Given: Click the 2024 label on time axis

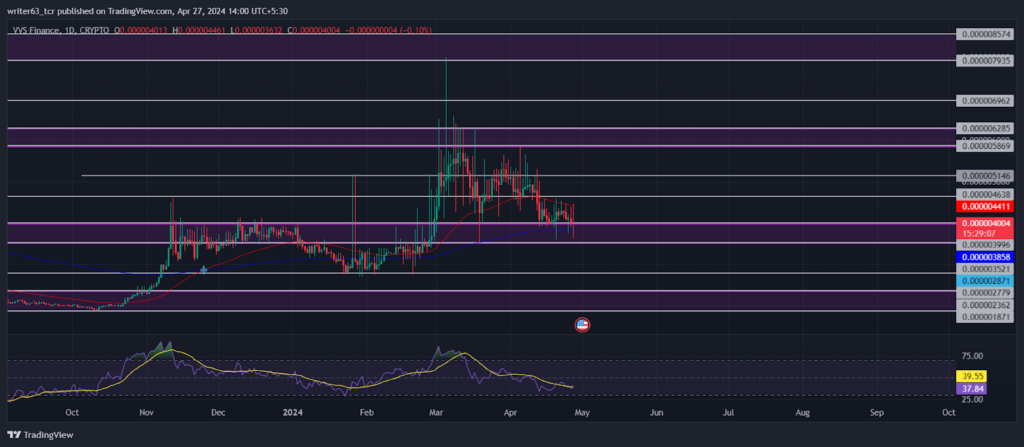Looking at the screenshot, I should pyautogui.click(x=292, y=413).
